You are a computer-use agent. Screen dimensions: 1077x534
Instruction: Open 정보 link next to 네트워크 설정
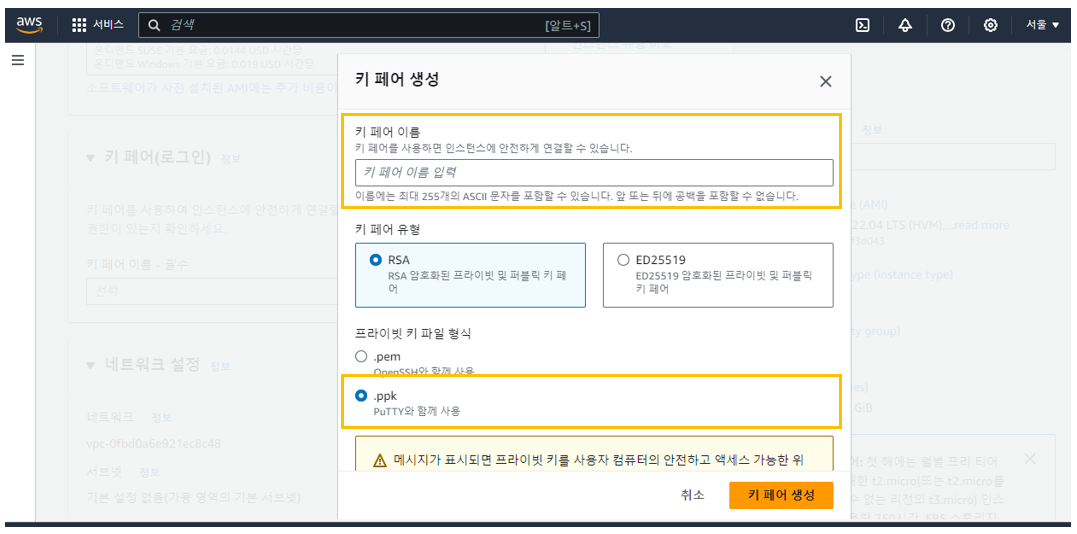coord(220,365)
